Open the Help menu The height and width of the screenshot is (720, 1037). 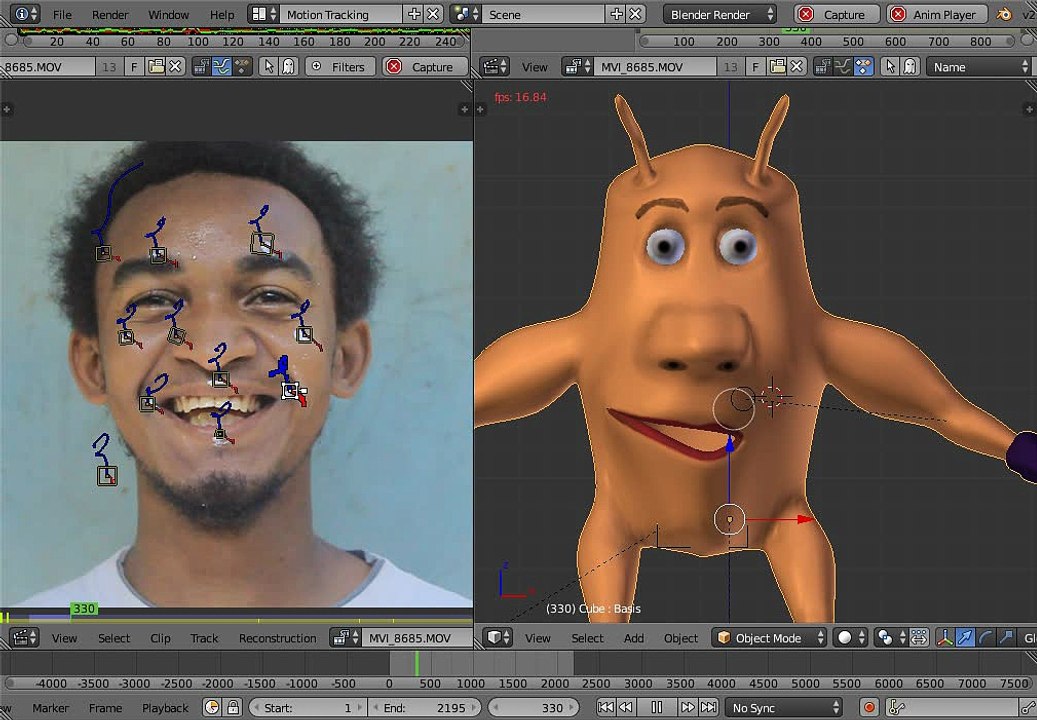click(x=222, y=14)
